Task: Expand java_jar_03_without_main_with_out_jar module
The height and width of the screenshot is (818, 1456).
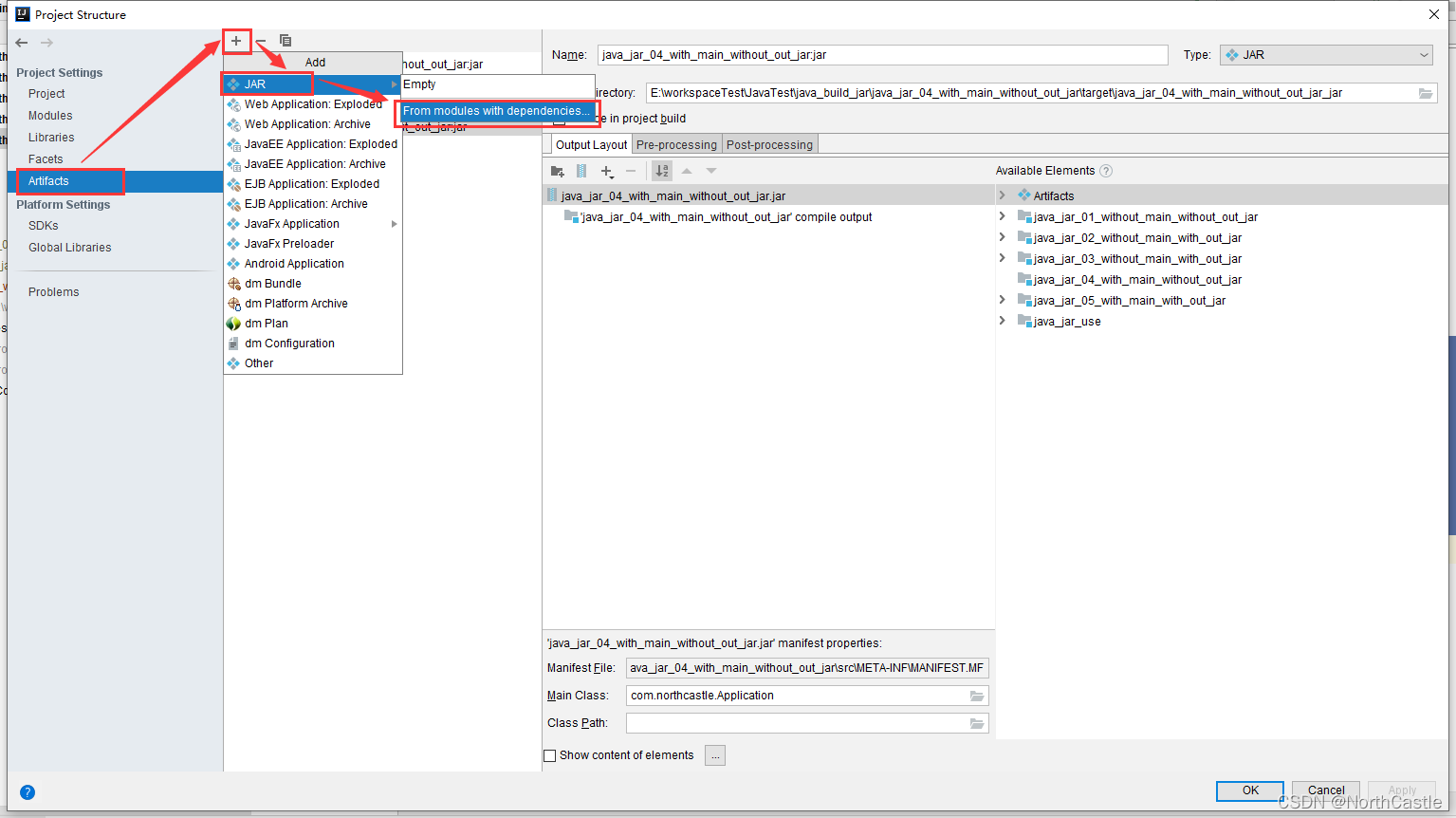Action: (x=1002, y=258)
